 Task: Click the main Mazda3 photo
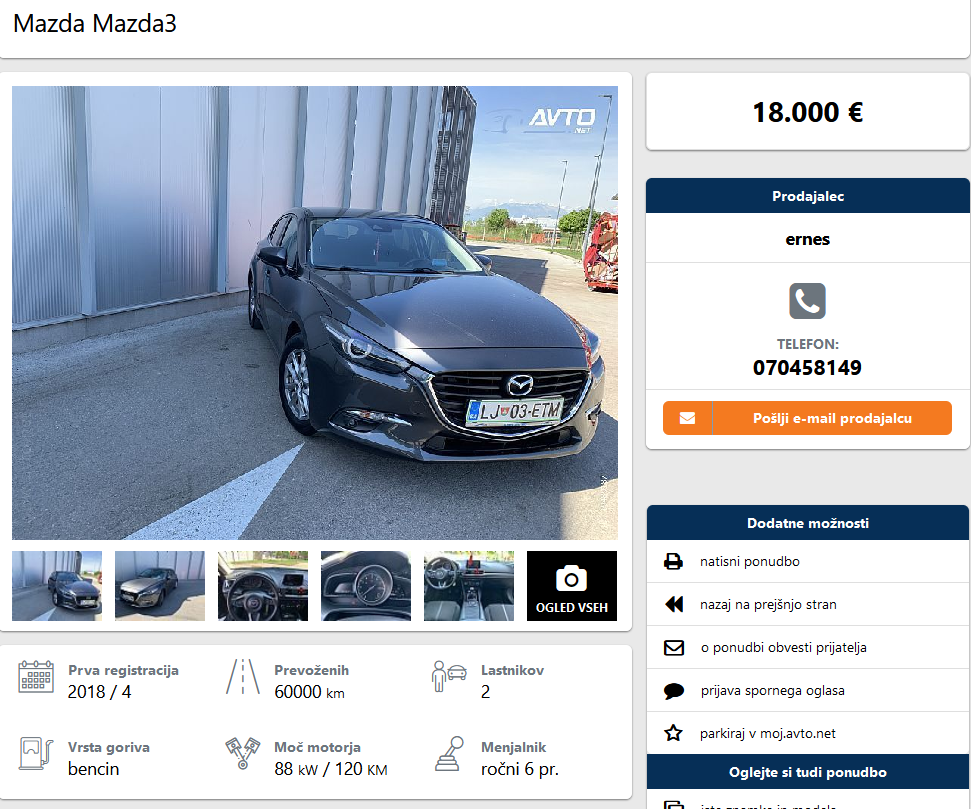pos(315,313)
